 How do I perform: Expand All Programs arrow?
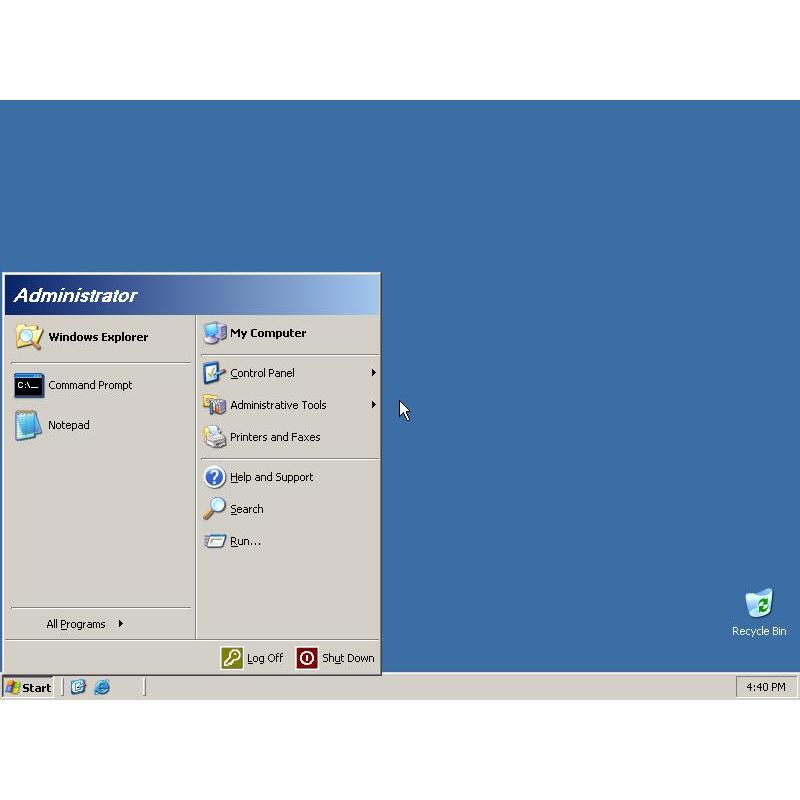[120, 623]
